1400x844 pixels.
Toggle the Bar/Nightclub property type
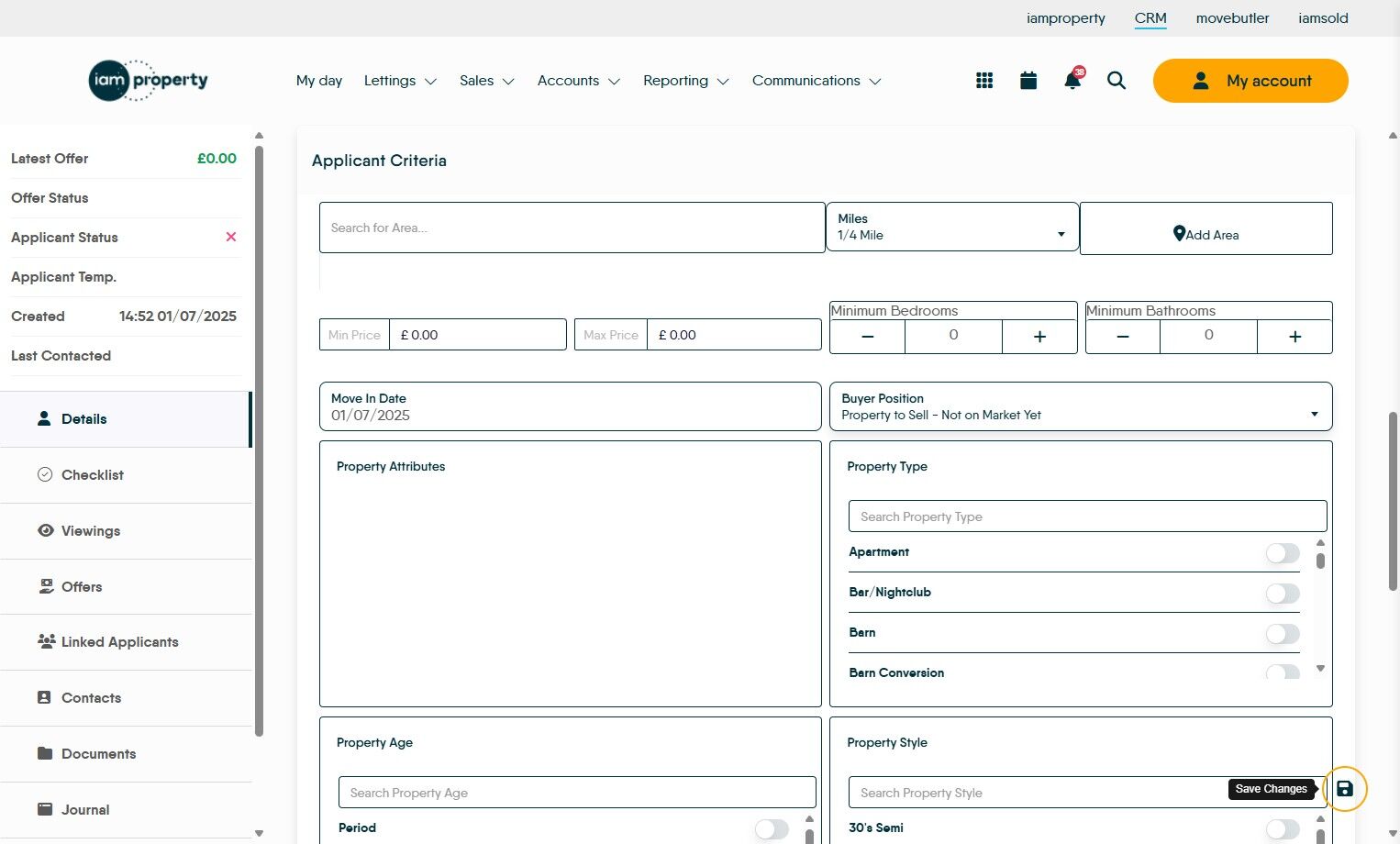tap(1282, 594)
